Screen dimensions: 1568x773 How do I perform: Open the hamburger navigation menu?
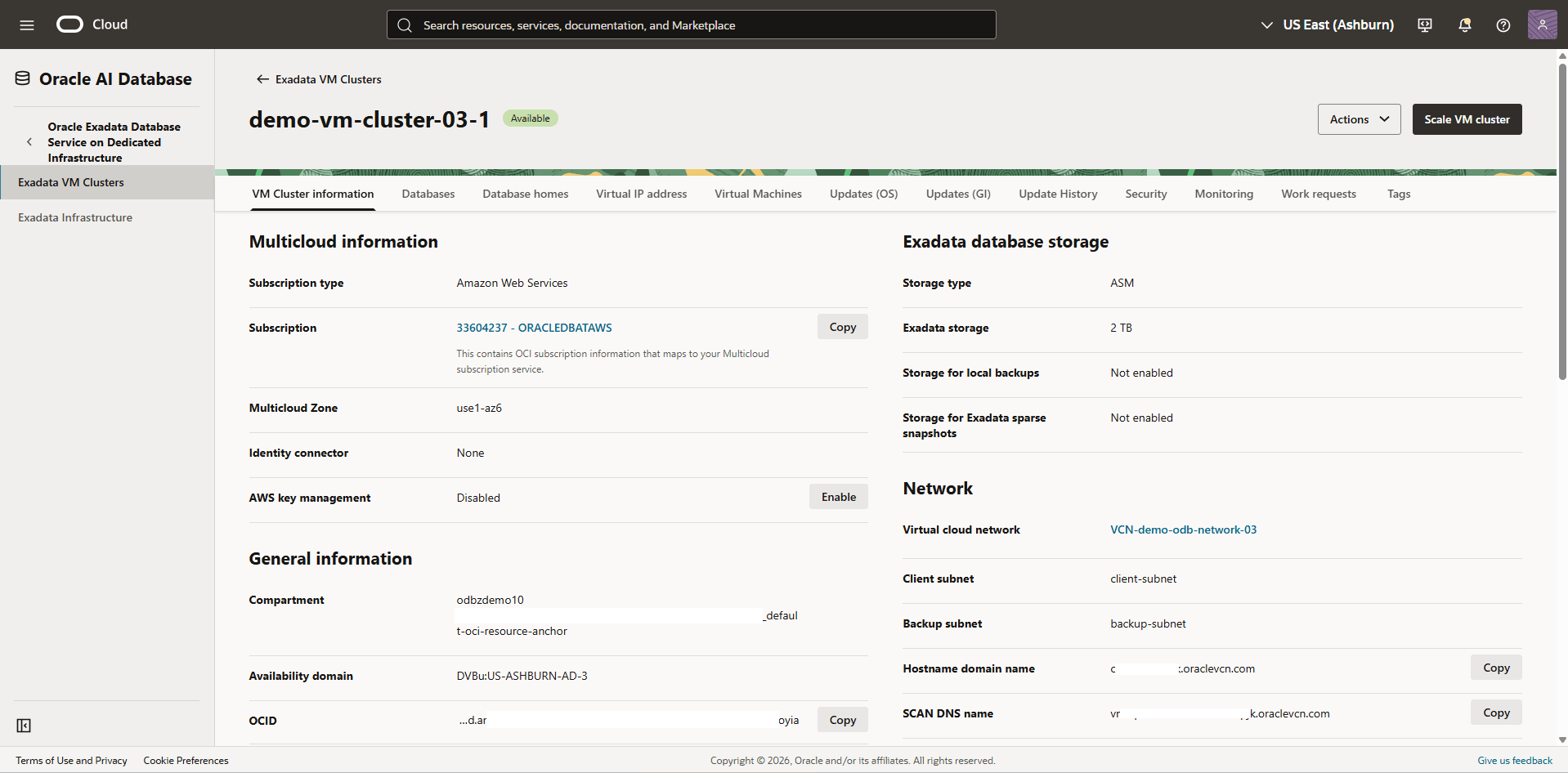pyautogui.click(x=27, y=25)
